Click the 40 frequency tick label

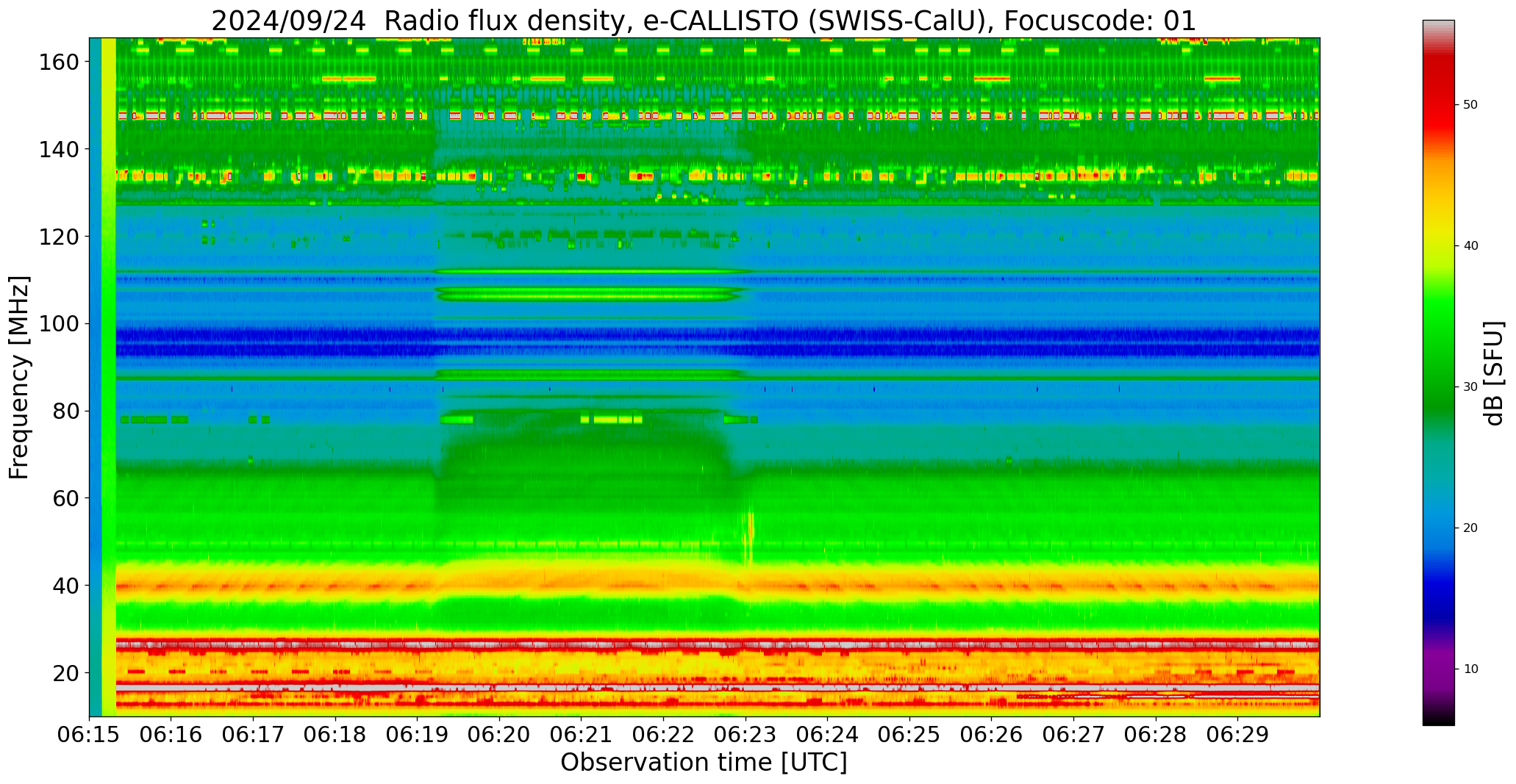(x=65, y=586)
